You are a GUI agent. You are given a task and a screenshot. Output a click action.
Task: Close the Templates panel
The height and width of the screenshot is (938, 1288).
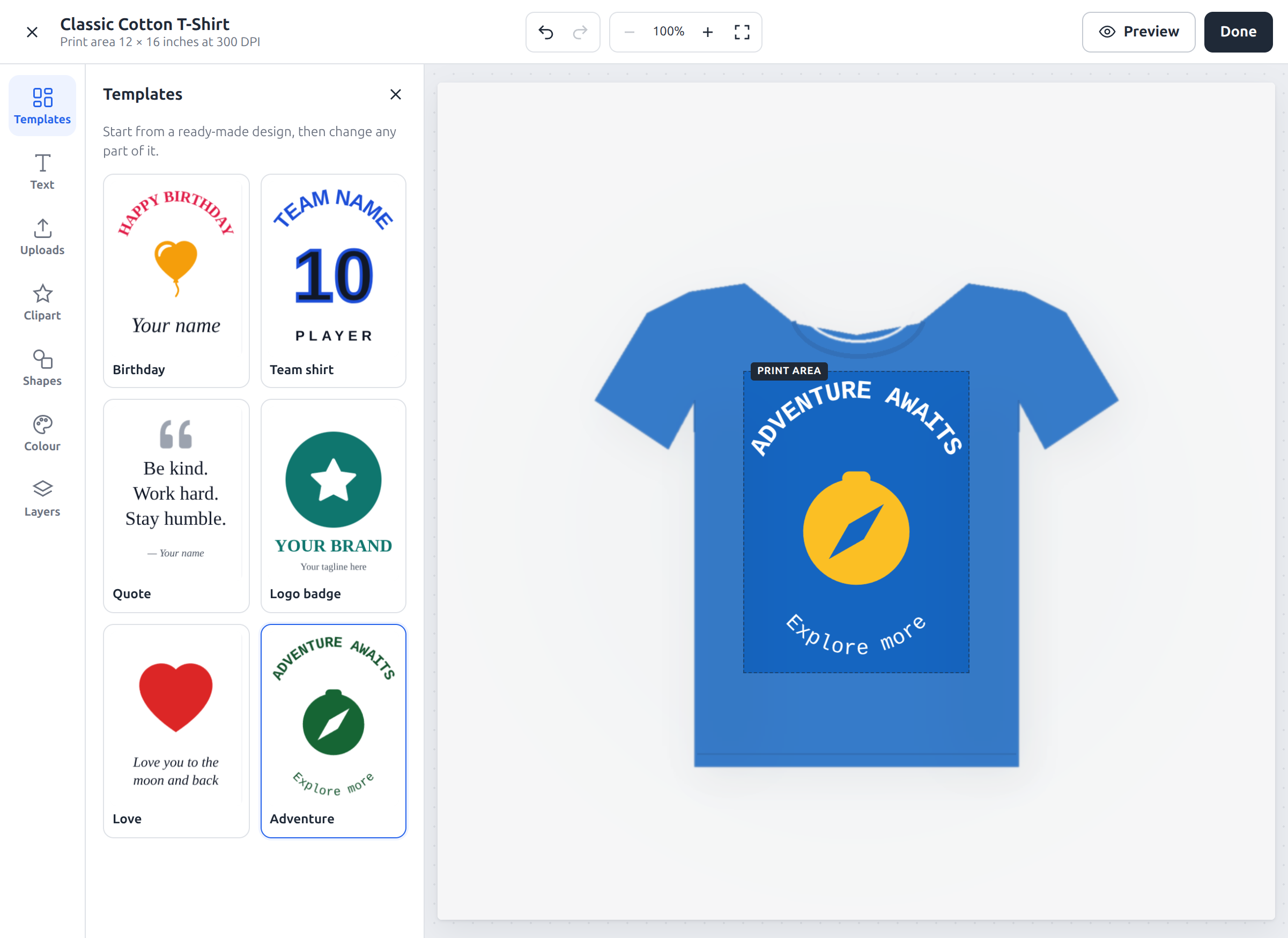(395, 94)
